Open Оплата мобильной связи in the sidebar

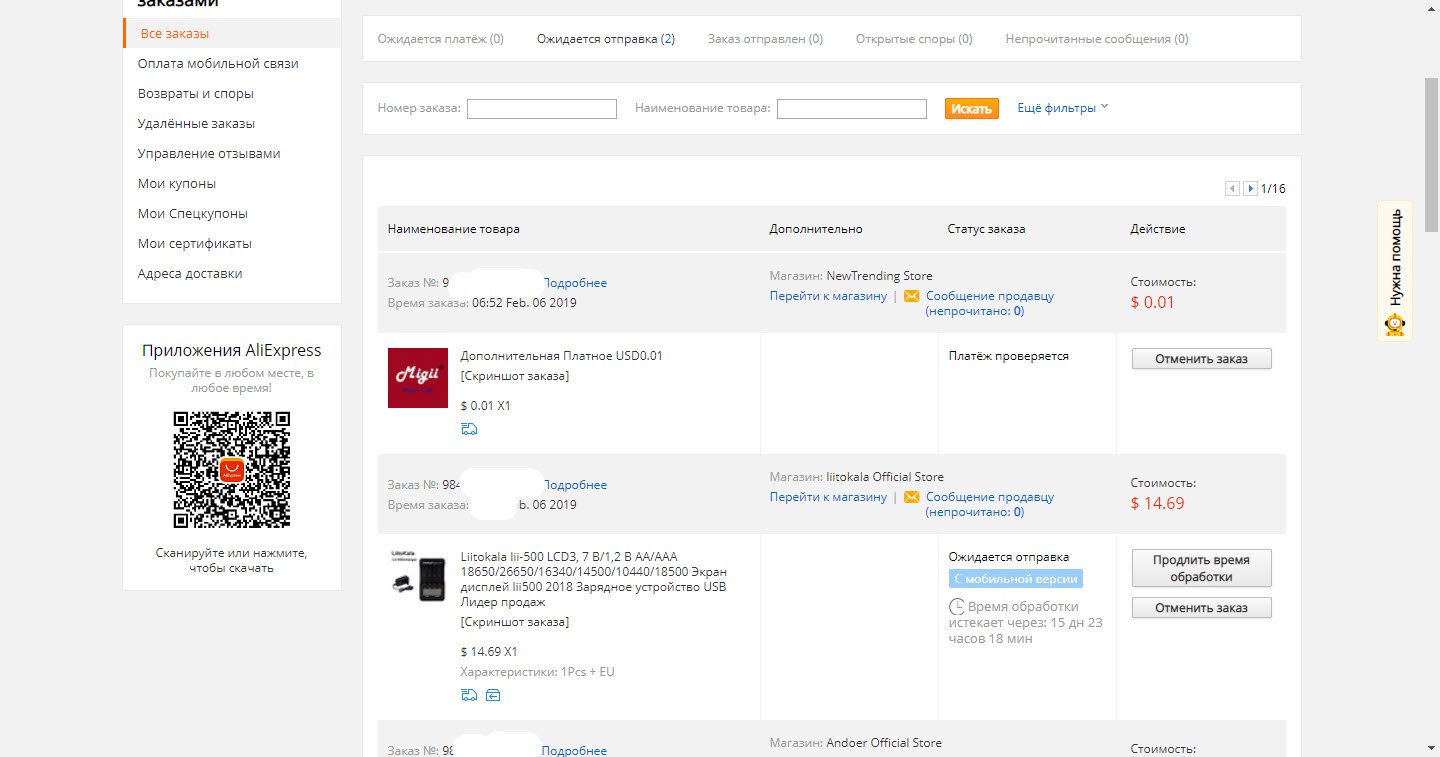[218, 64]
